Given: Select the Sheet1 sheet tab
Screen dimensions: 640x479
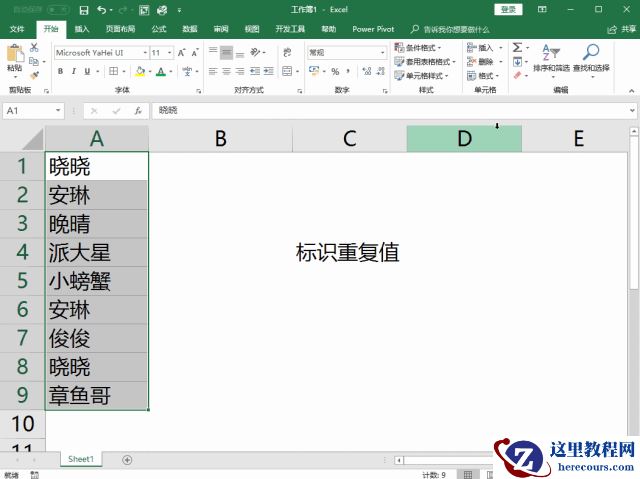Looking at the screenshot, I should click(81, 459).
